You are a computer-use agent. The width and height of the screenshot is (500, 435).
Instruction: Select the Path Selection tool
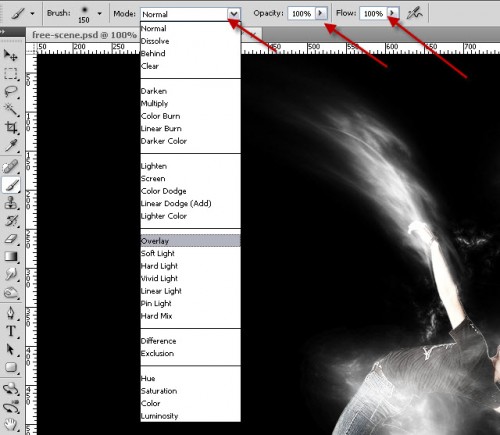[11, 349]
